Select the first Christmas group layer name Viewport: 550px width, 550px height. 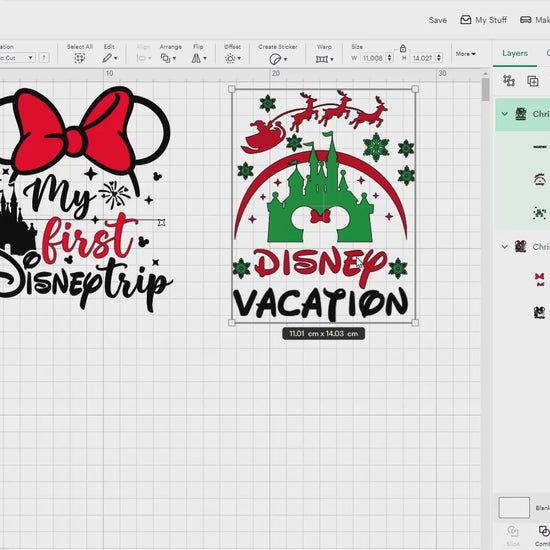point(541,114)
